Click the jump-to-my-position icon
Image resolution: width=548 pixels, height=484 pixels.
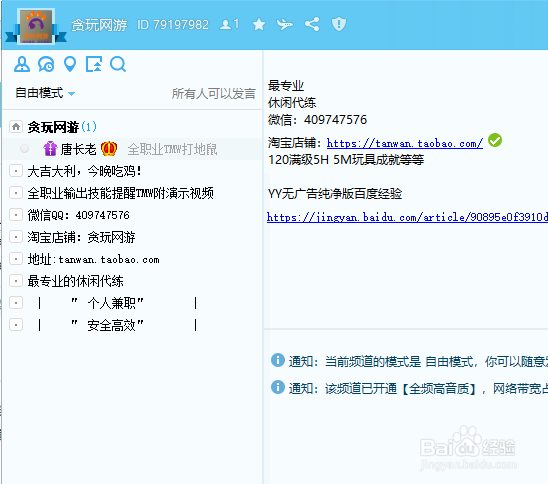[94, 64]
